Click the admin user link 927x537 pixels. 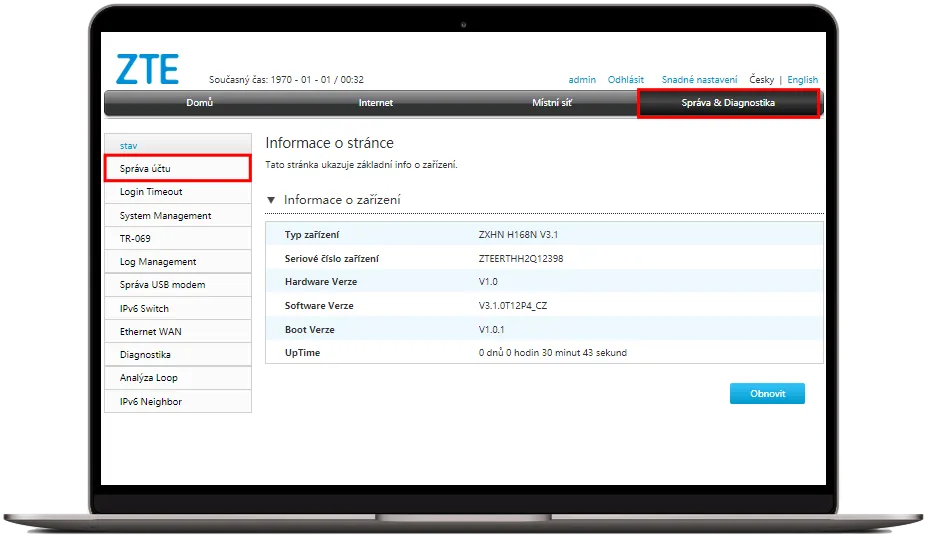point(582,80)
